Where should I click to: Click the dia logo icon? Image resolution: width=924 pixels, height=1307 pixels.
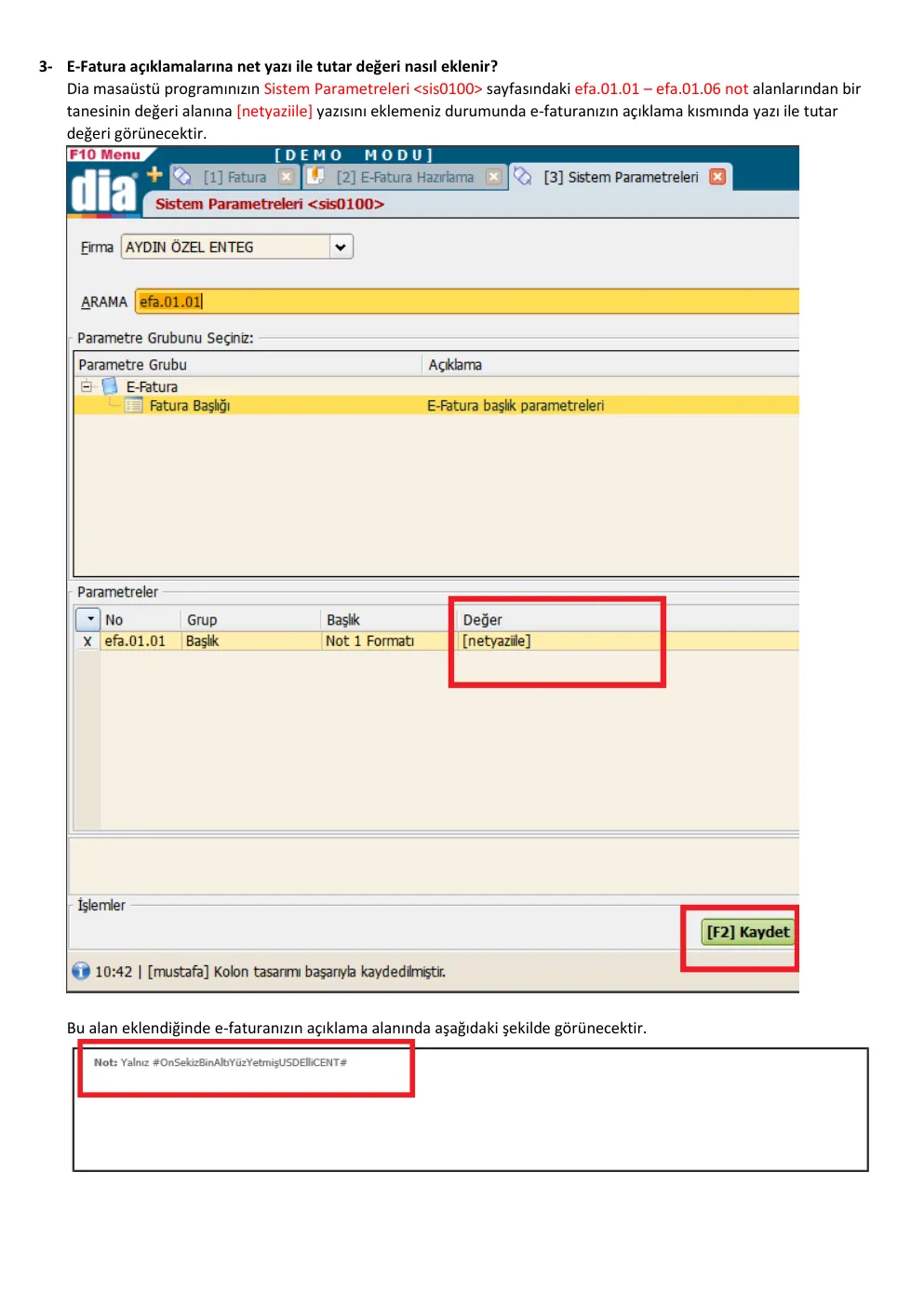103,191
